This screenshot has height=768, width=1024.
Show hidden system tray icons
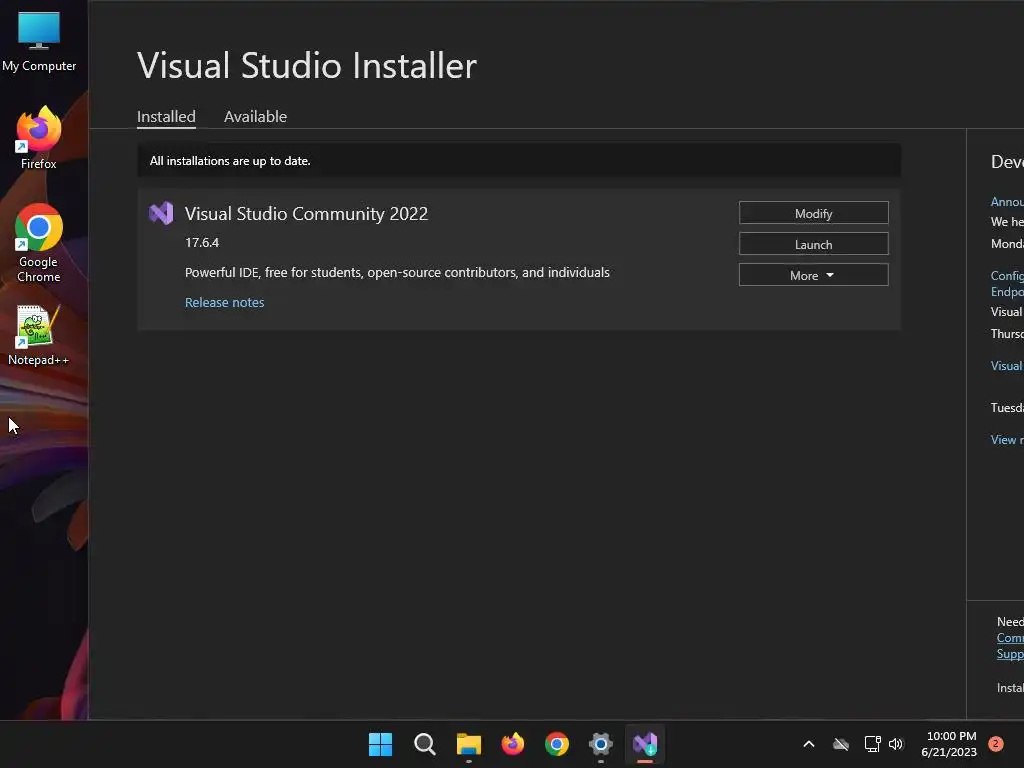point(808,744)
